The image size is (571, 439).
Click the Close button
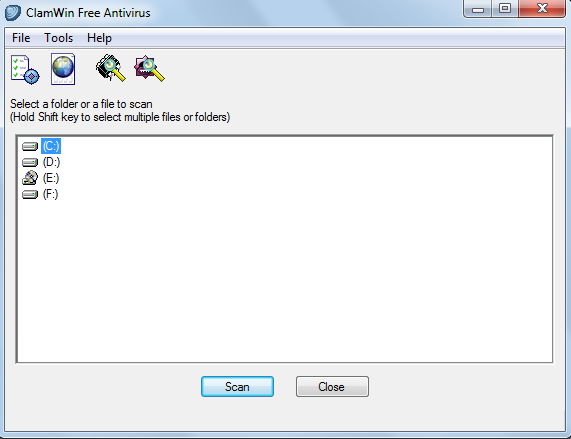click(332, 387)
